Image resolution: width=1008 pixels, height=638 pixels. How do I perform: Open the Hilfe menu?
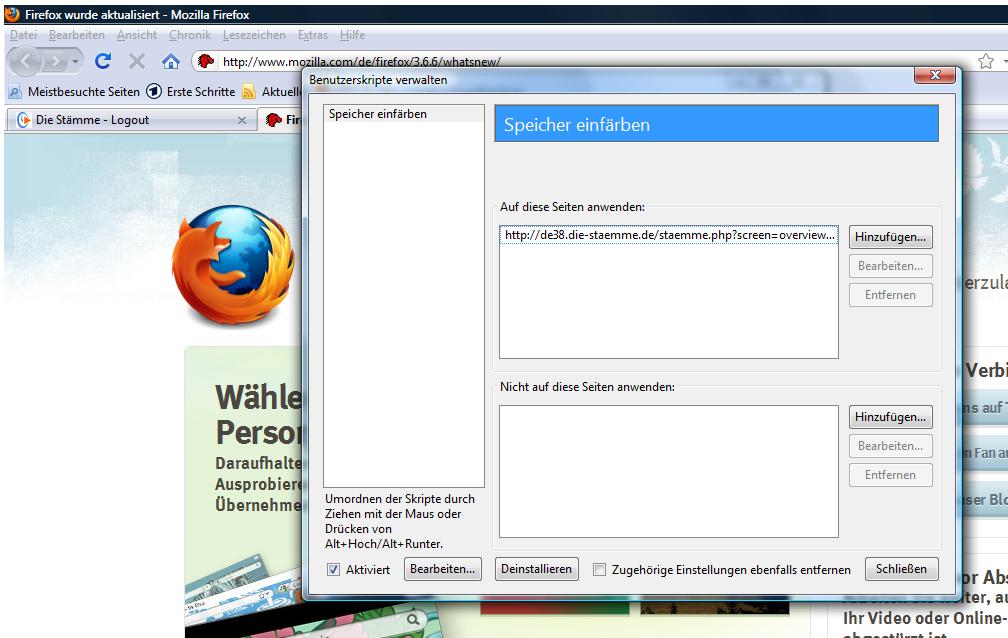point(352,35)
